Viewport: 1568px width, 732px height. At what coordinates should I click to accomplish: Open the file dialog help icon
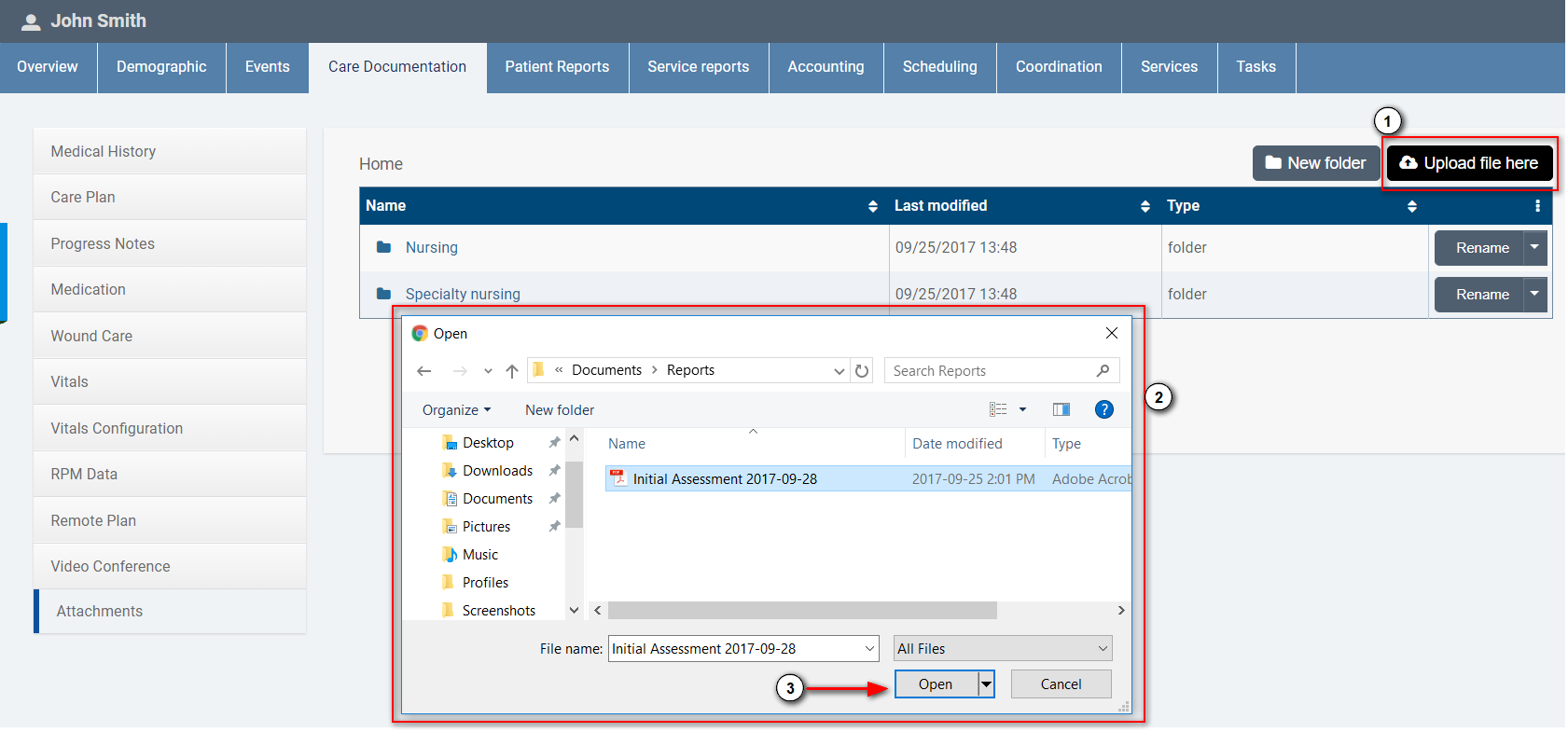1103,409
